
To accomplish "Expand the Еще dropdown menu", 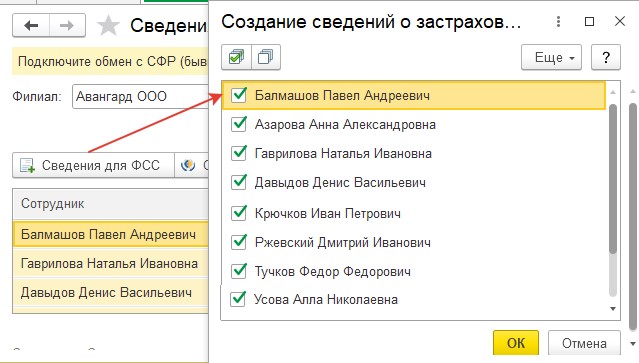I will coord(551,57).
